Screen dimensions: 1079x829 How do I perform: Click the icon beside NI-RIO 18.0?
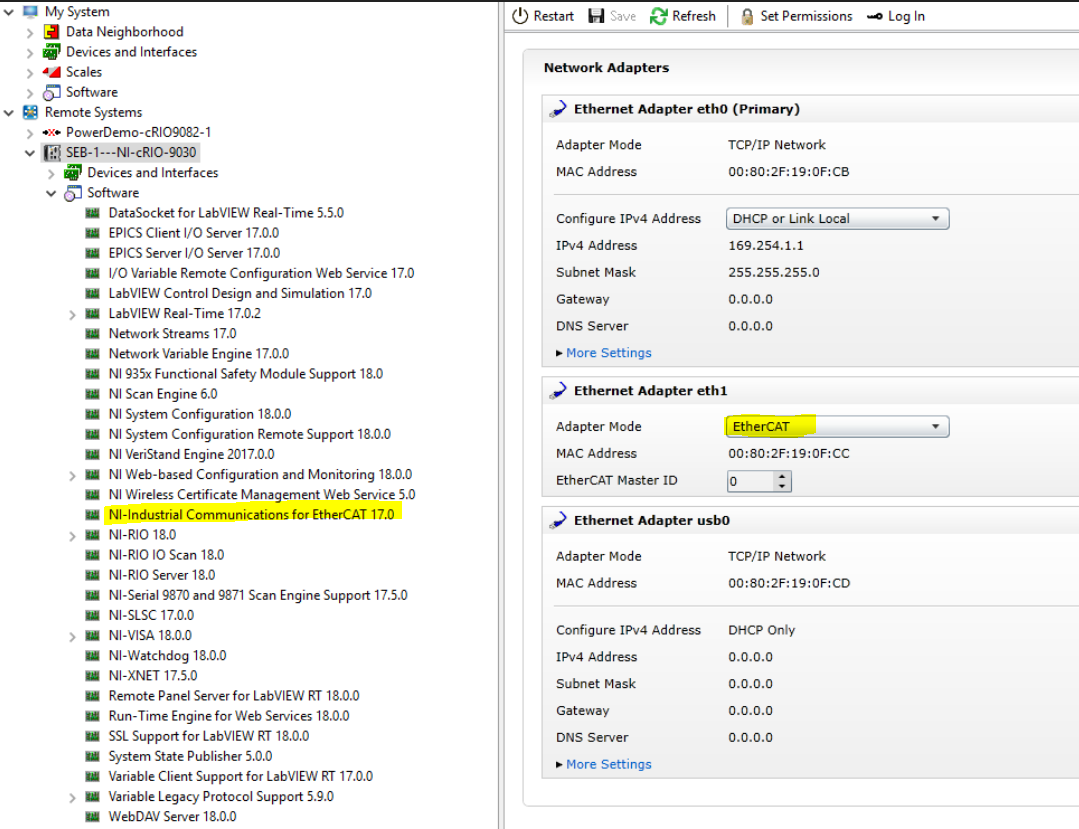92,535
